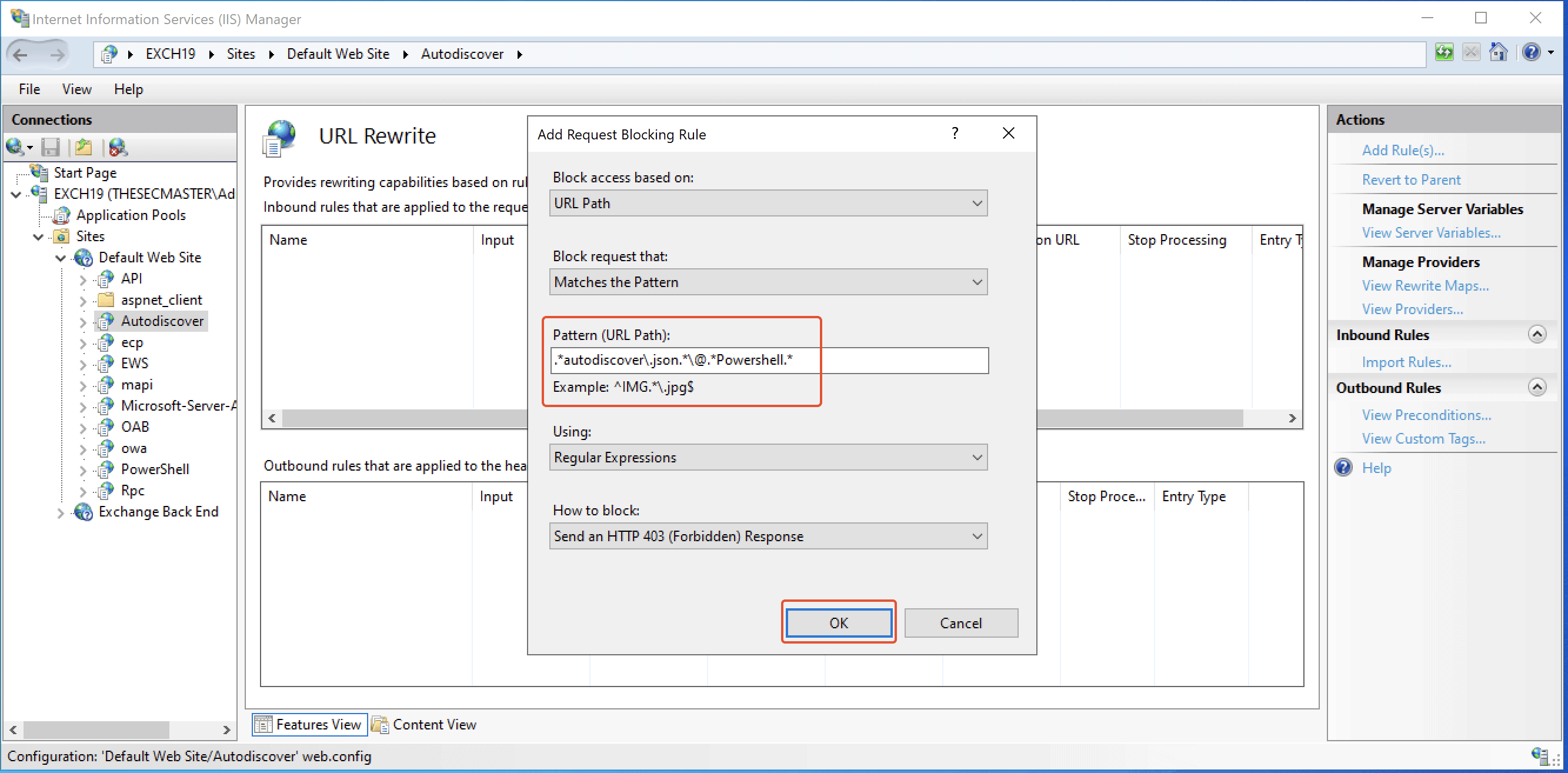Click the Delete connection icon in Connections toolbar
Viewport: 1568px width, 773px height.
[x=118, y=146]
